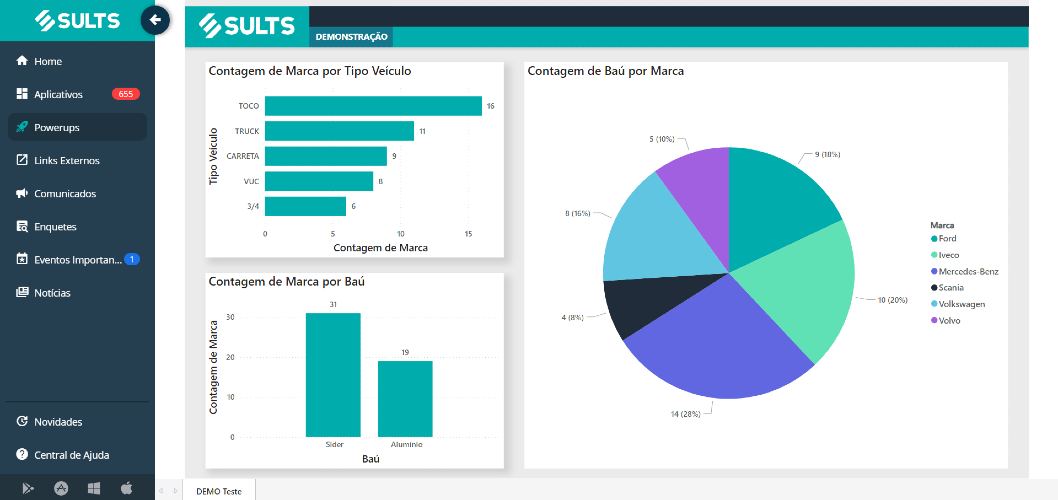Image resolution: width=1058 pixels, height=500 pixels.
Task: Open the Aplicativos menu item
Action: [78, 94]
